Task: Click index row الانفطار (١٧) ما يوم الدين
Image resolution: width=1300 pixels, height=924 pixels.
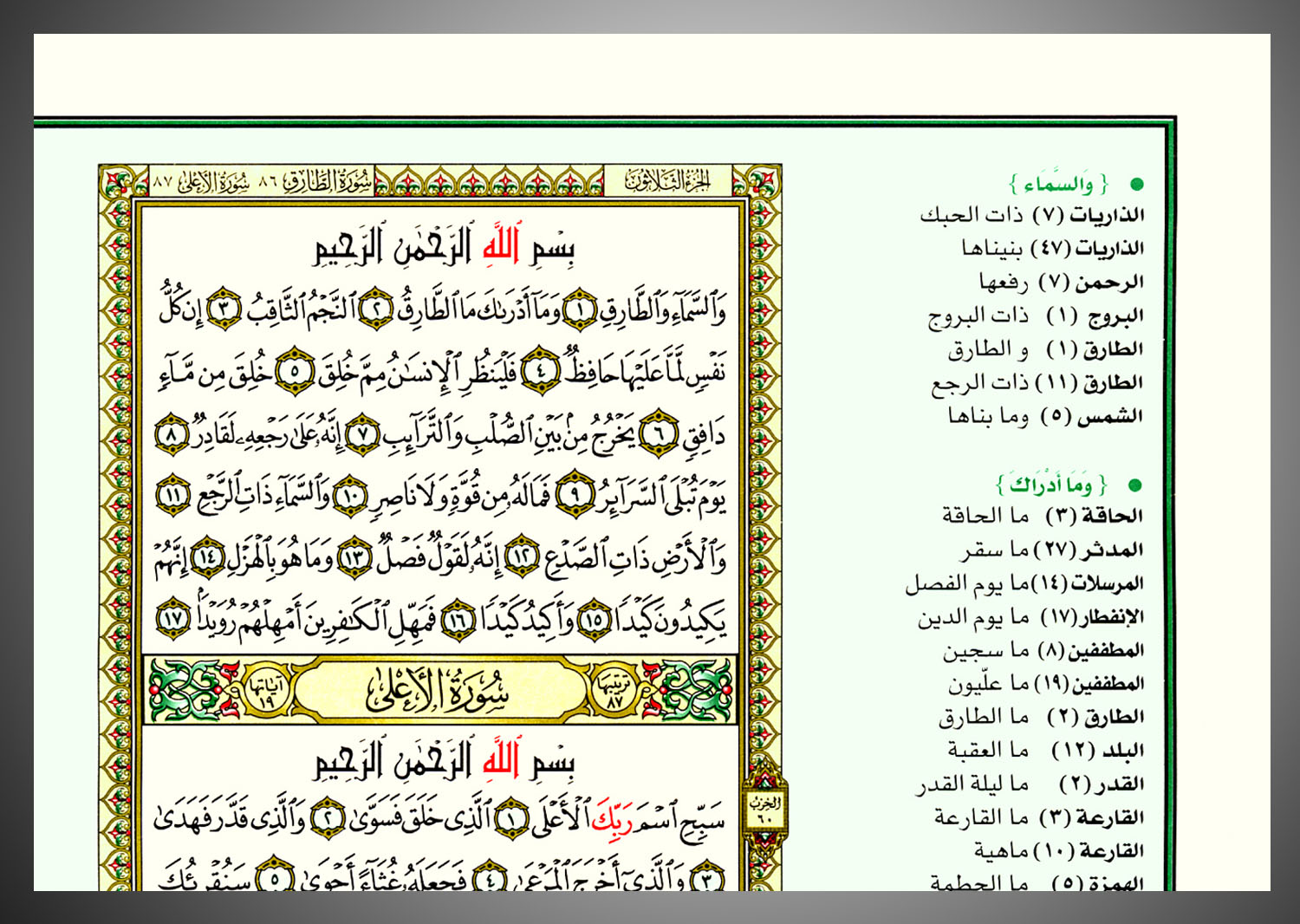Action: click(x=1030, y=618)
